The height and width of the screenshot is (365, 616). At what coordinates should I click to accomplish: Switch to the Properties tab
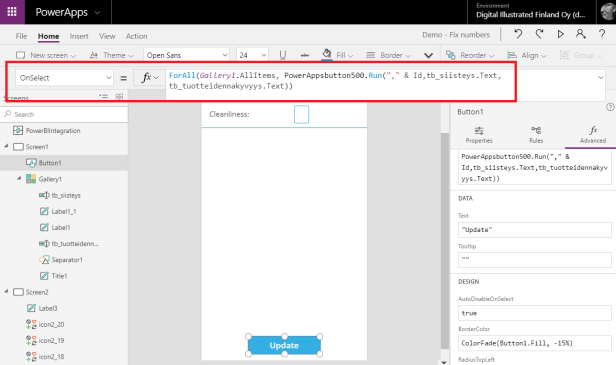479,135
